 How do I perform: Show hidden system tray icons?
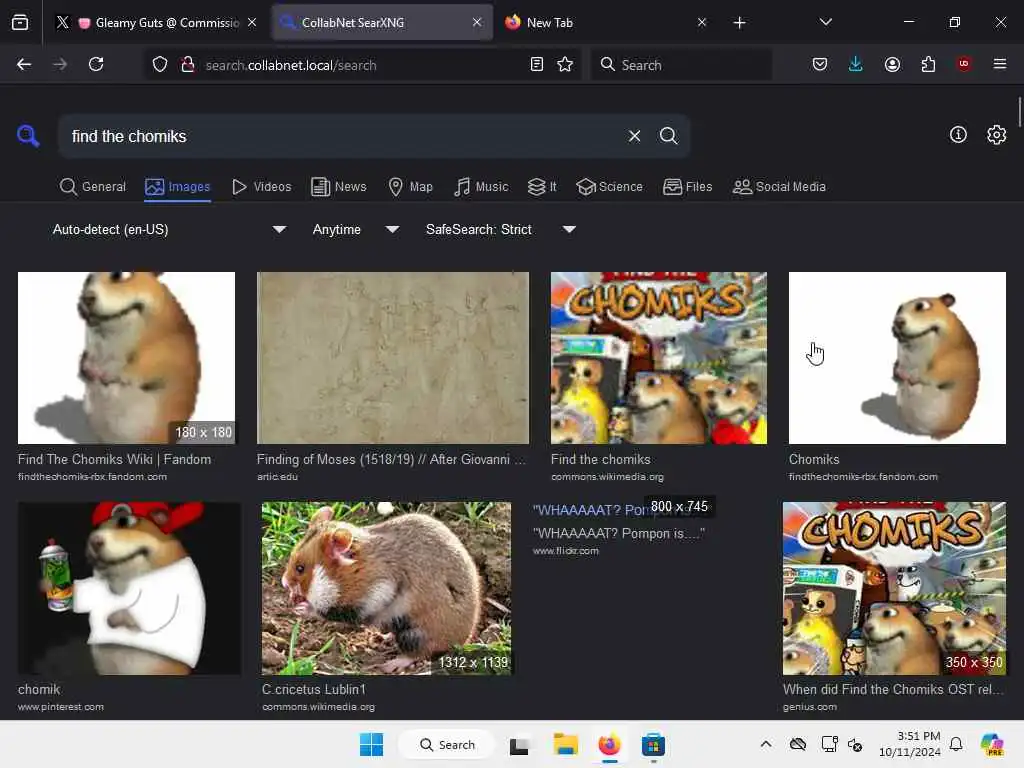pyautogui.click(x=766, y=744)
